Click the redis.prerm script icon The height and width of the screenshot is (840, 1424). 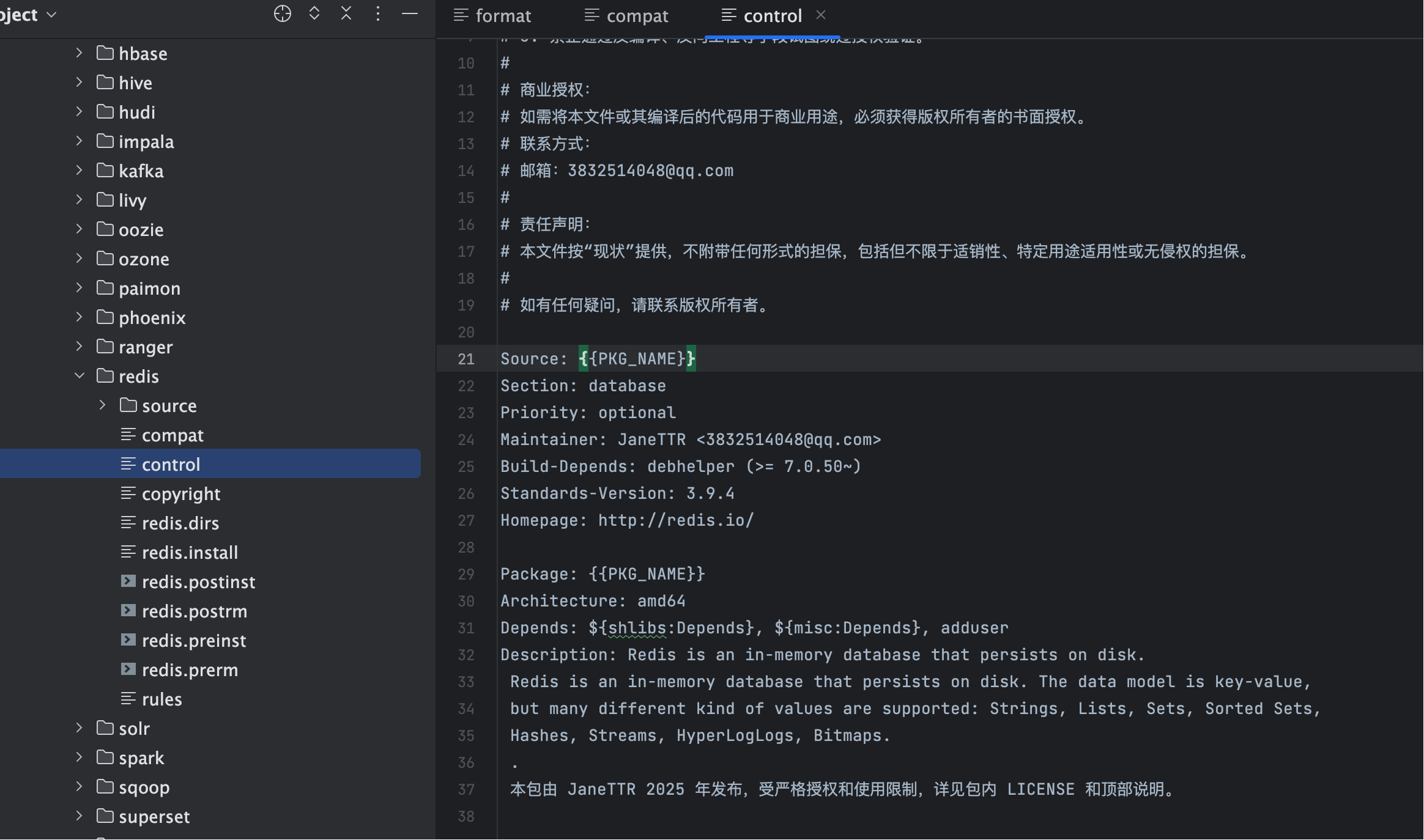(128, 669)
